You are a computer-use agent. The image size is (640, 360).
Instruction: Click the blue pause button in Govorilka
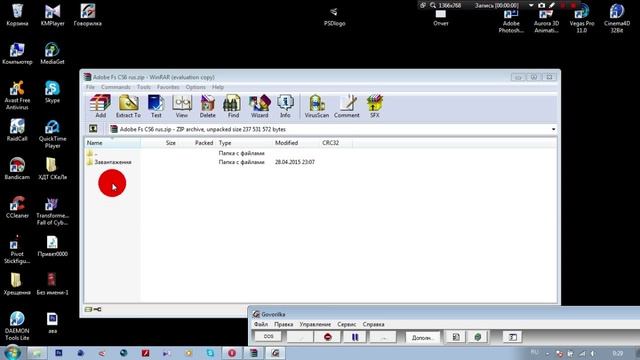point(355,337)
